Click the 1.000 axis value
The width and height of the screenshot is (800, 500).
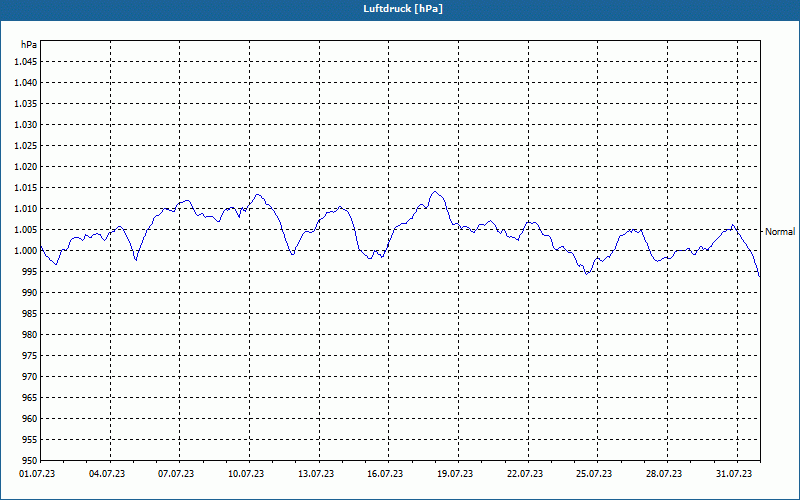pos(26,251)
